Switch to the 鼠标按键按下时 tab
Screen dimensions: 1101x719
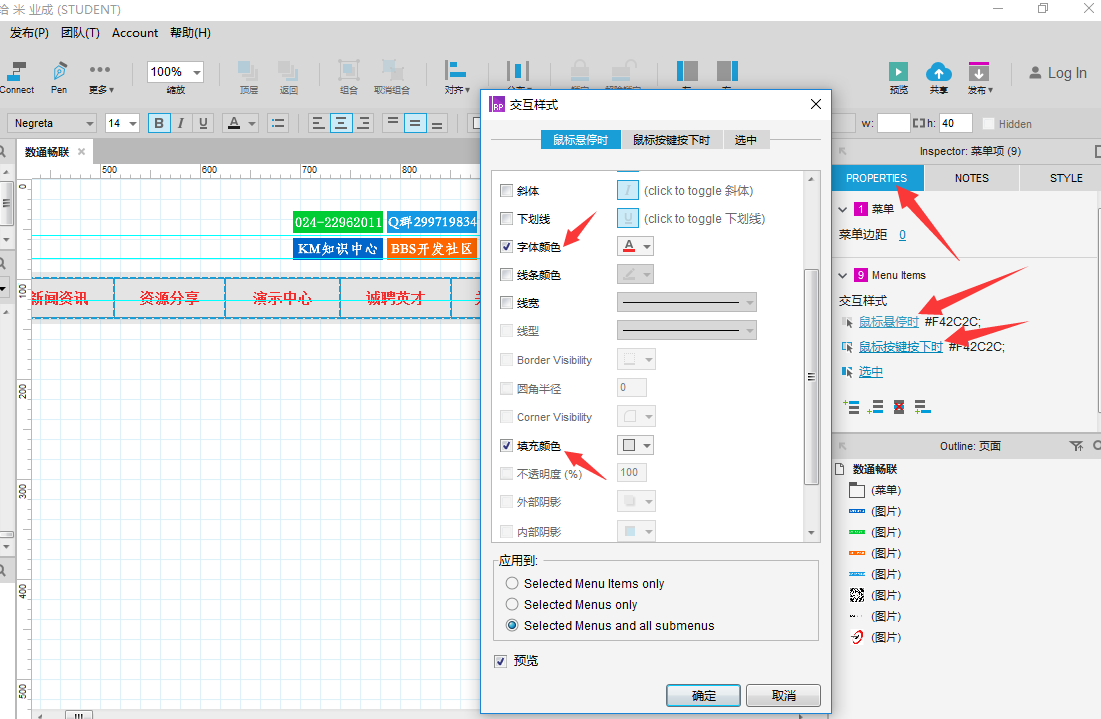(671, 140)
